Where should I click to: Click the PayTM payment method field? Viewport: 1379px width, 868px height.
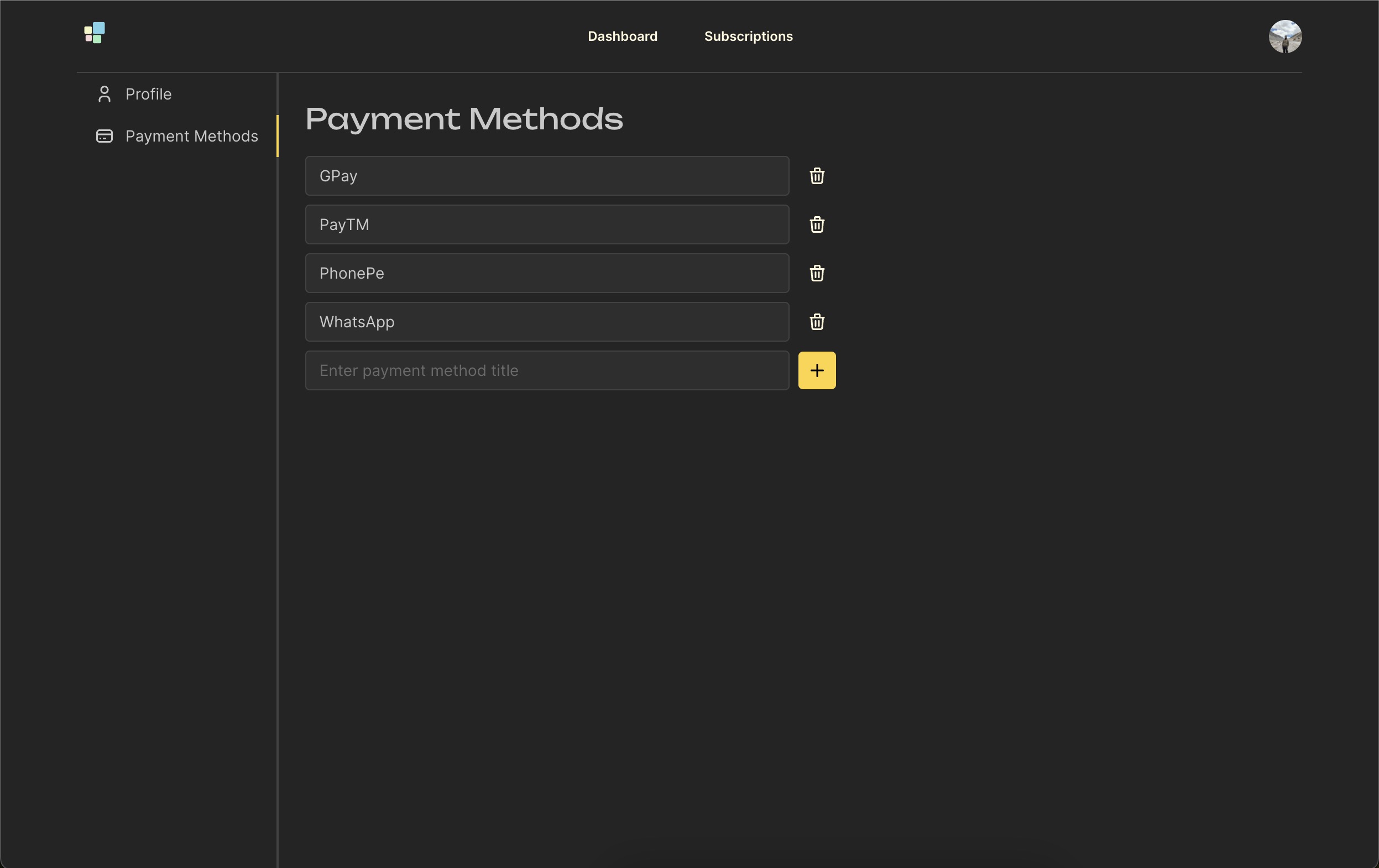point(547,224)
